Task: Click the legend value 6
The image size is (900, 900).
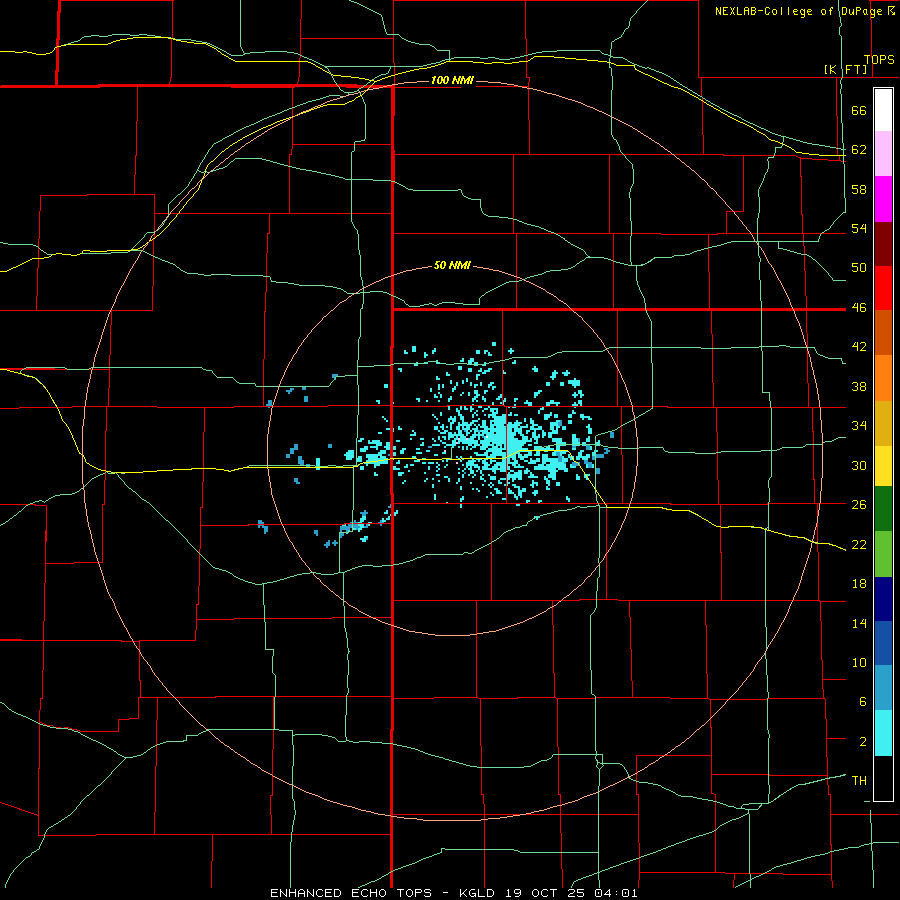Action: click(x=863, y=702)
